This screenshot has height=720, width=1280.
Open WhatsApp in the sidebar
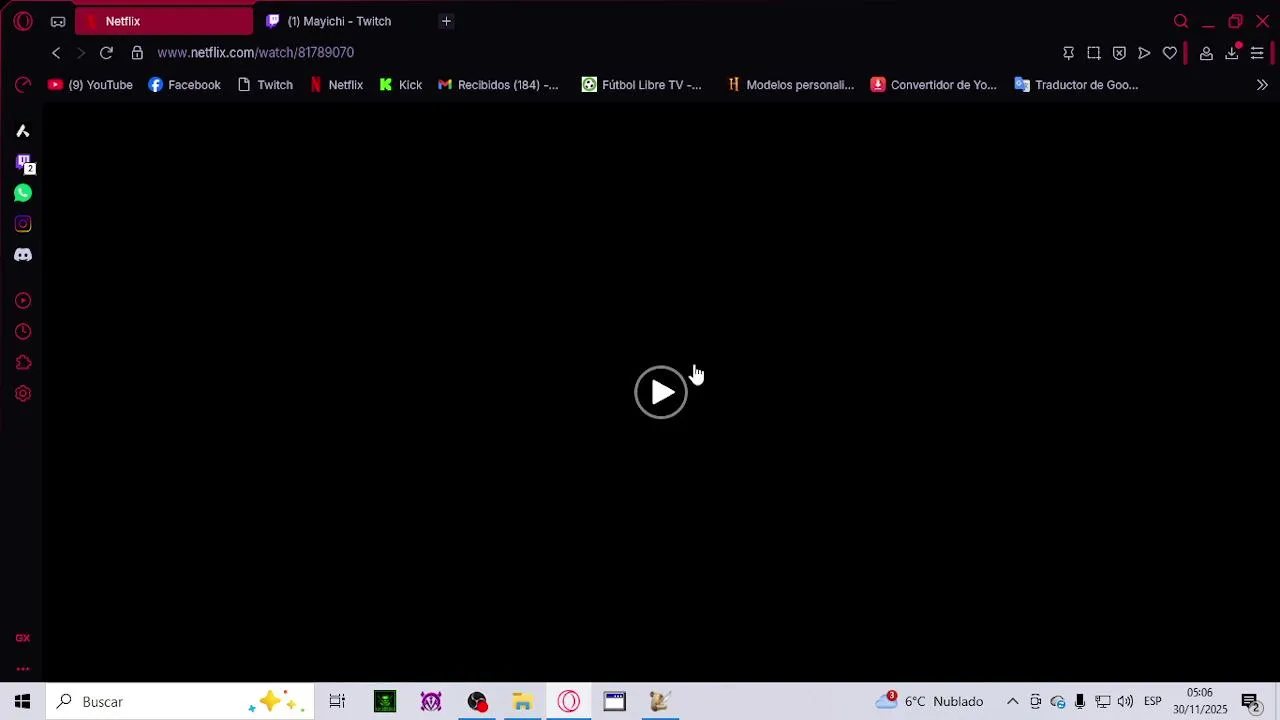click(x=23, y=193)
